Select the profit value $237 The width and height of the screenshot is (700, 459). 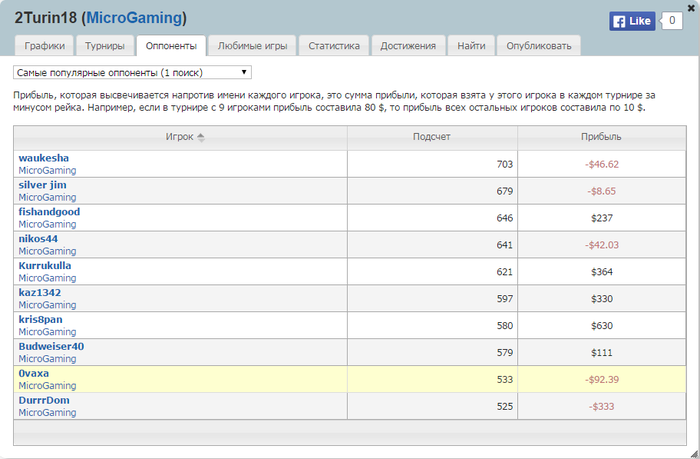point(602,218)
